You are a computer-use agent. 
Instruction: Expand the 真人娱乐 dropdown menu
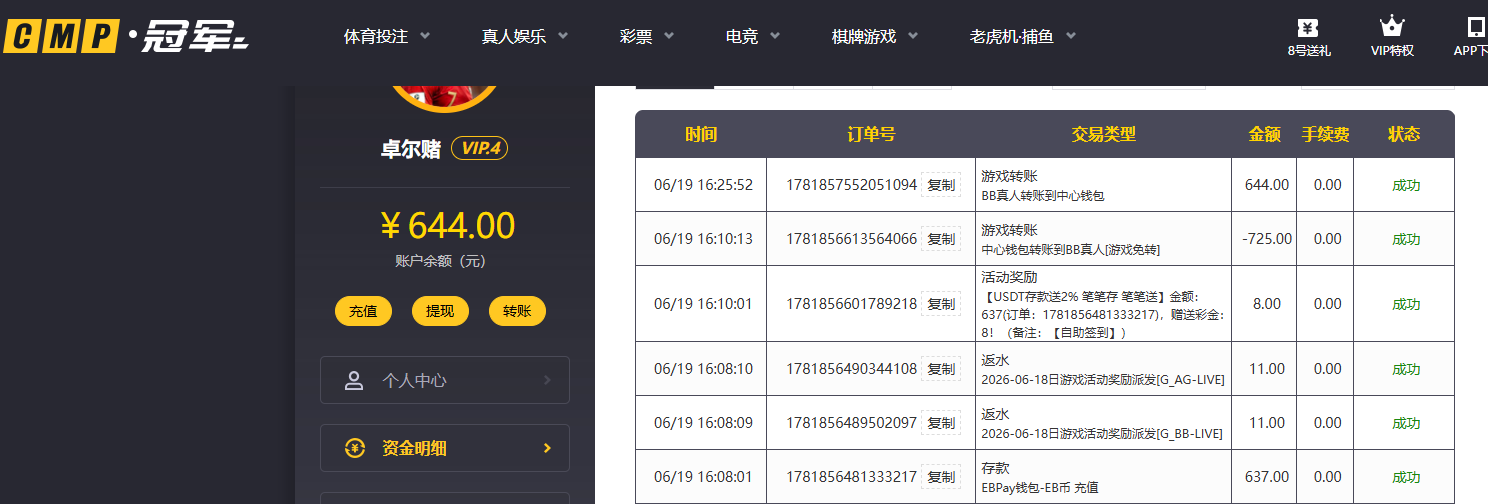click(x=525, y=36)
